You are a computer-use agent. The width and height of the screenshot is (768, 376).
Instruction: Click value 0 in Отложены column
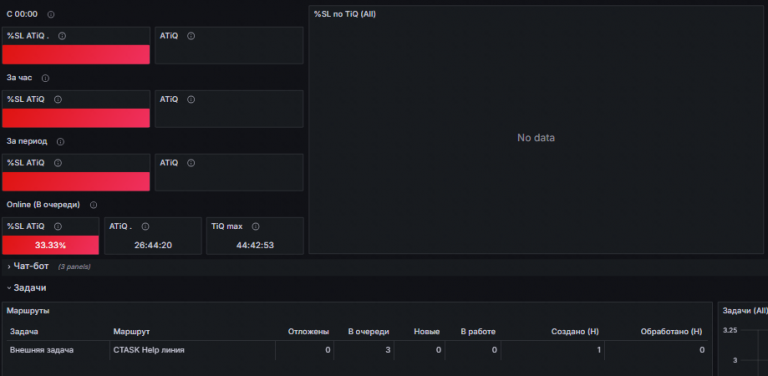(x=328, y=350)
